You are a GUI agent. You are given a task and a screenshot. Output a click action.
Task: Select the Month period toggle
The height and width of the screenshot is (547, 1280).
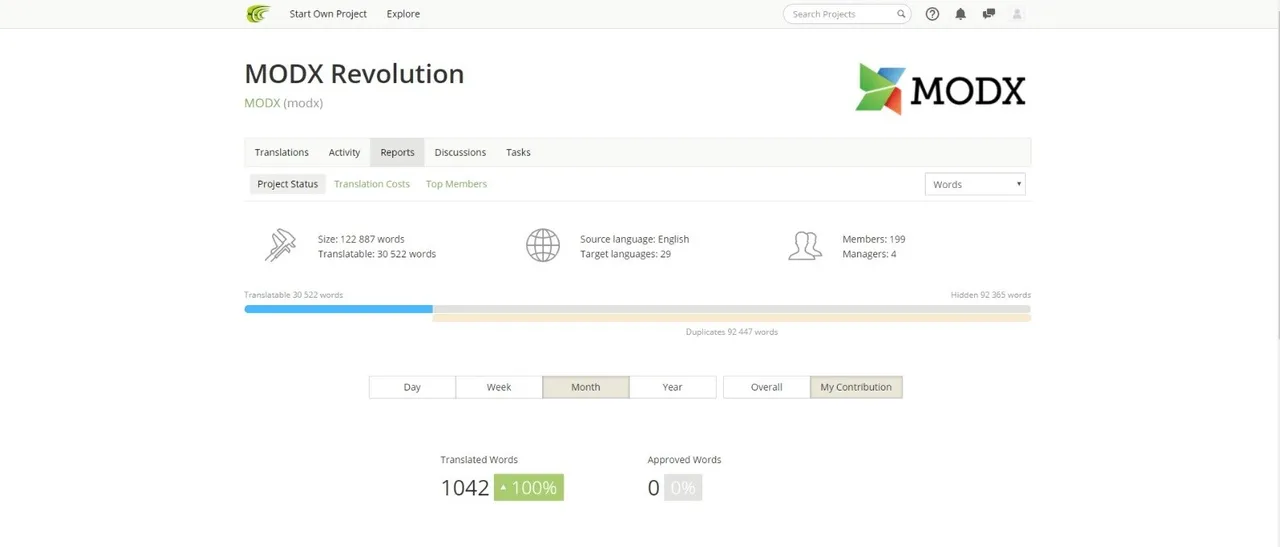pyautogui.click(x=586, y=387)
